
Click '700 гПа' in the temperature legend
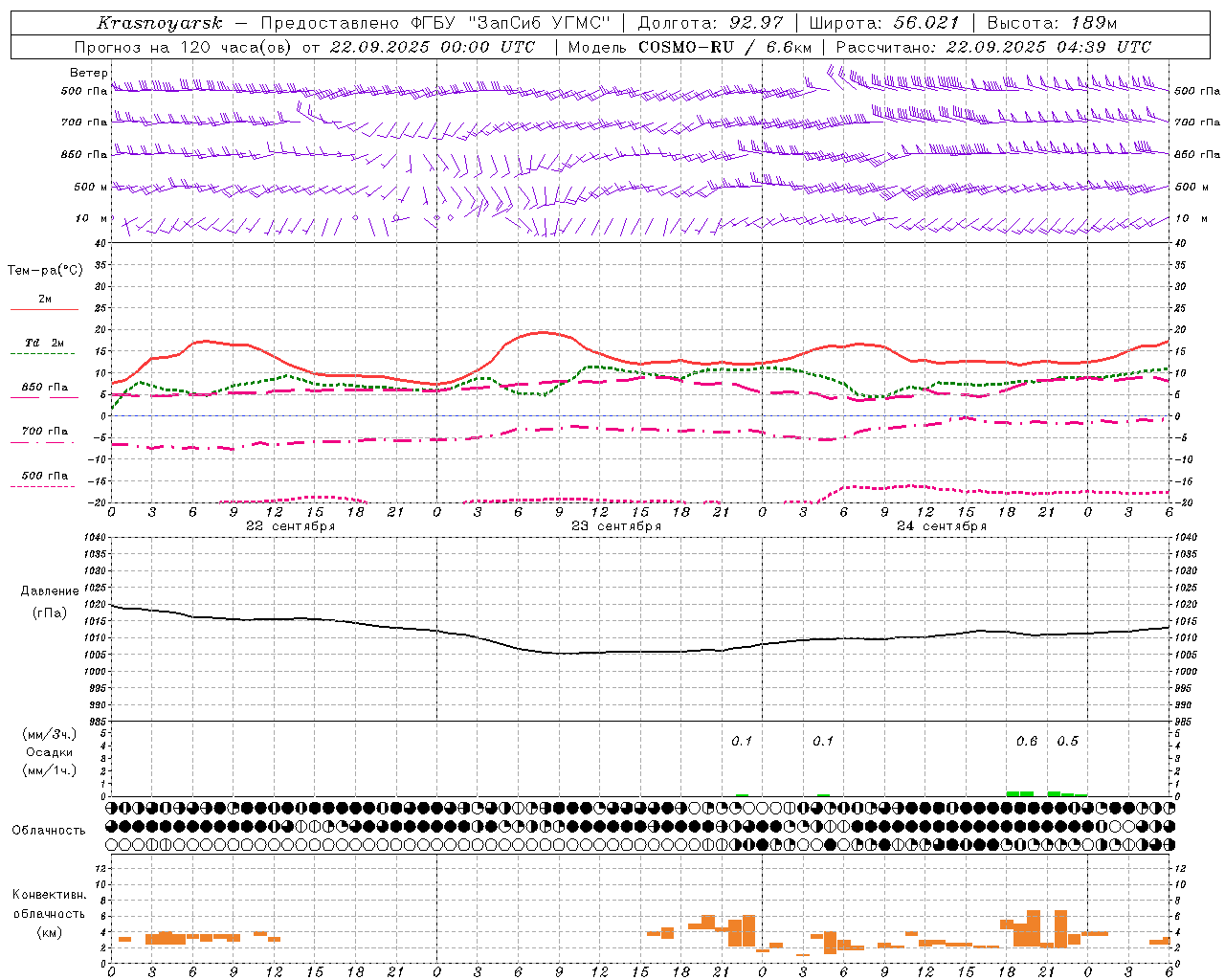(45, 431)
